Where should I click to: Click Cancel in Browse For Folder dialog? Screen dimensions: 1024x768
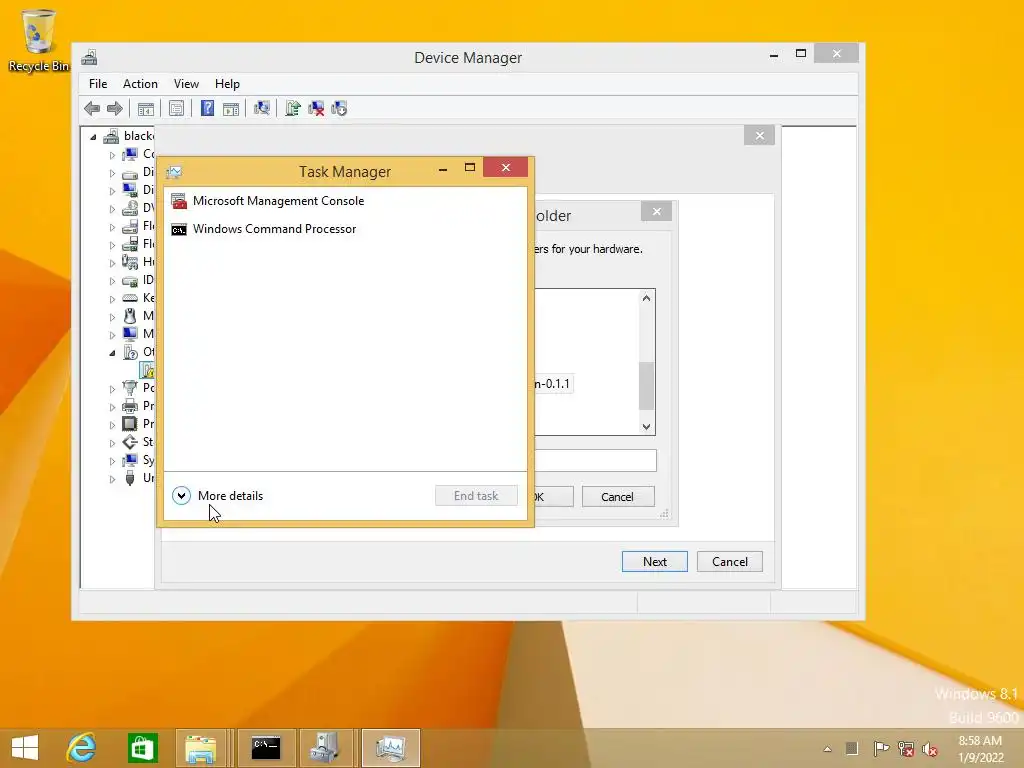coord(618,497)
